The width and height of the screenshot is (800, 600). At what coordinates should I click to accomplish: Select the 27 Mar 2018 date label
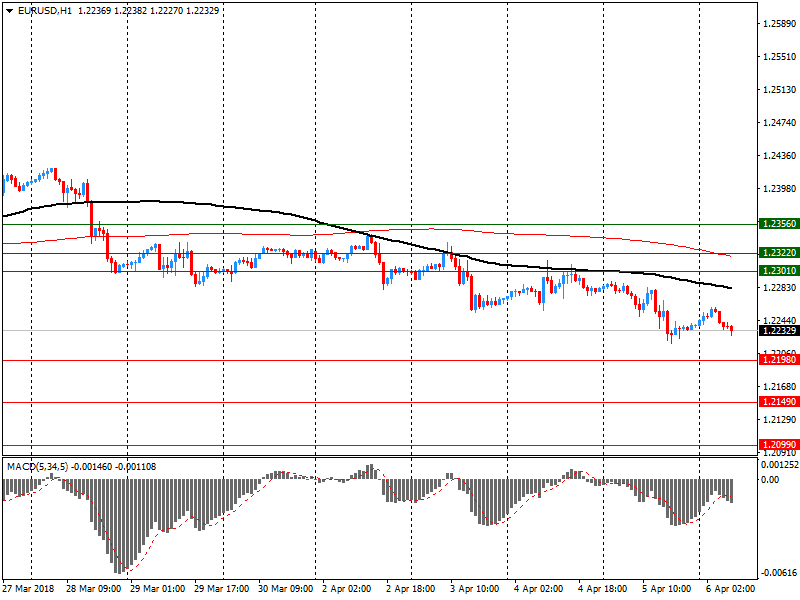point(29,588)
